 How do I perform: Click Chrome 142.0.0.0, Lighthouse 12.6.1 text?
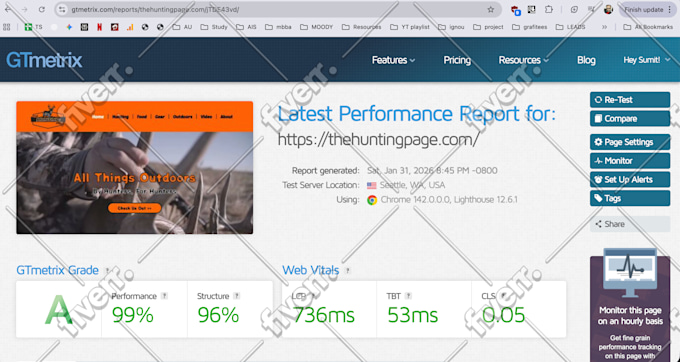tap(449, 200)
